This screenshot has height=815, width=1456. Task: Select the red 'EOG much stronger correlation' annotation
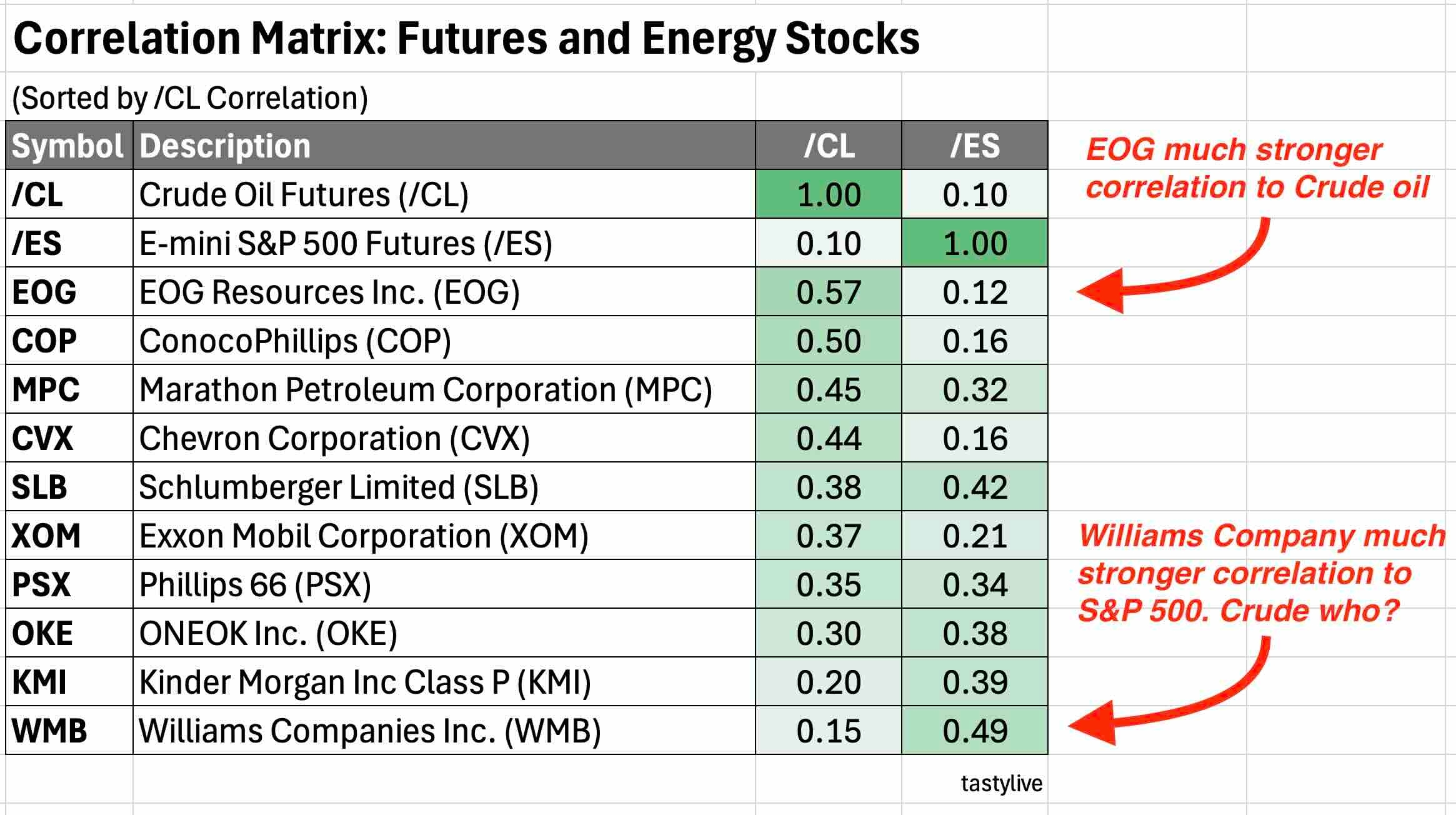[x=1256, y=169]
